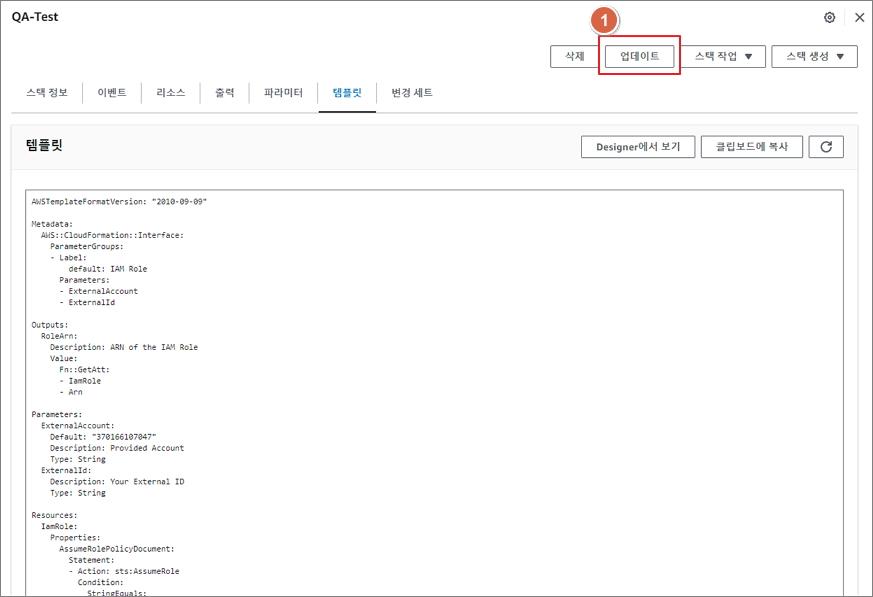Copy template with 클립보드에 복사 button

(751, 147)
